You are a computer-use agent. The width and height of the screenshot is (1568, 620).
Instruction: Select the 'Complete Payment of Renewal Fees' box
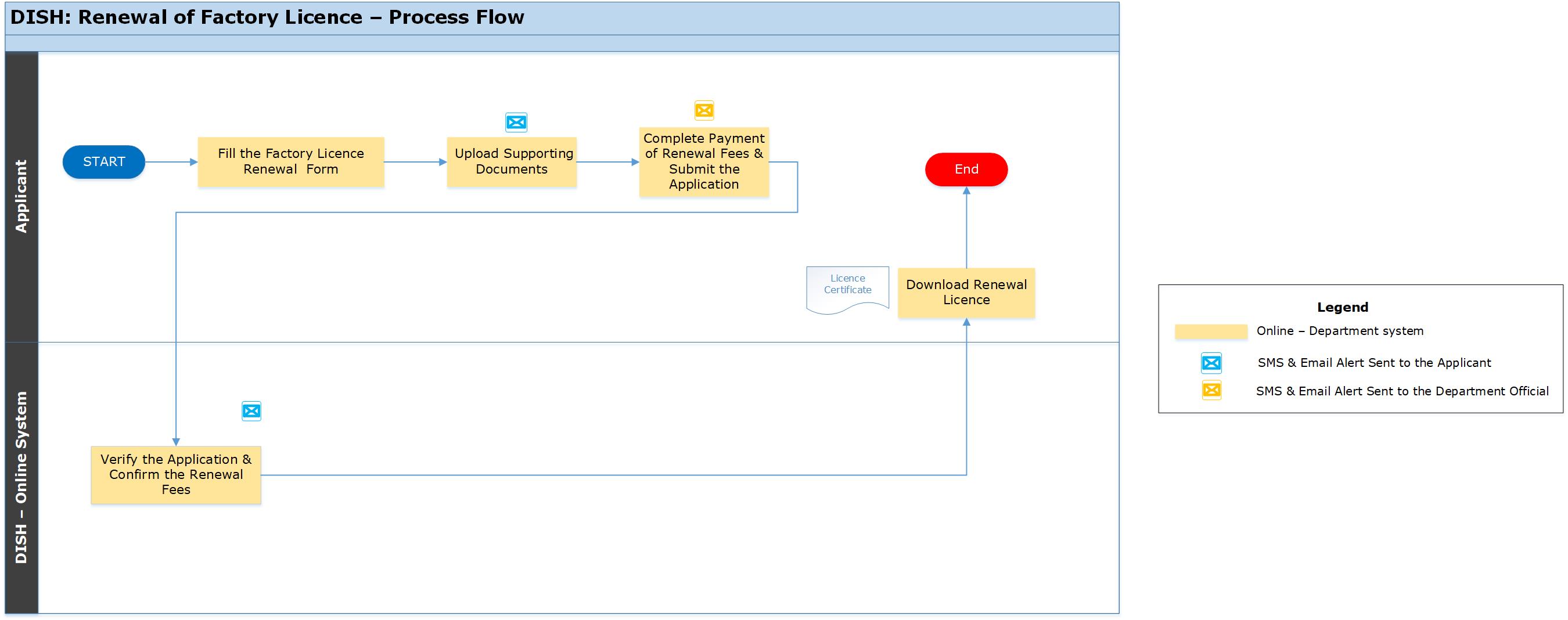click(704, 162)
